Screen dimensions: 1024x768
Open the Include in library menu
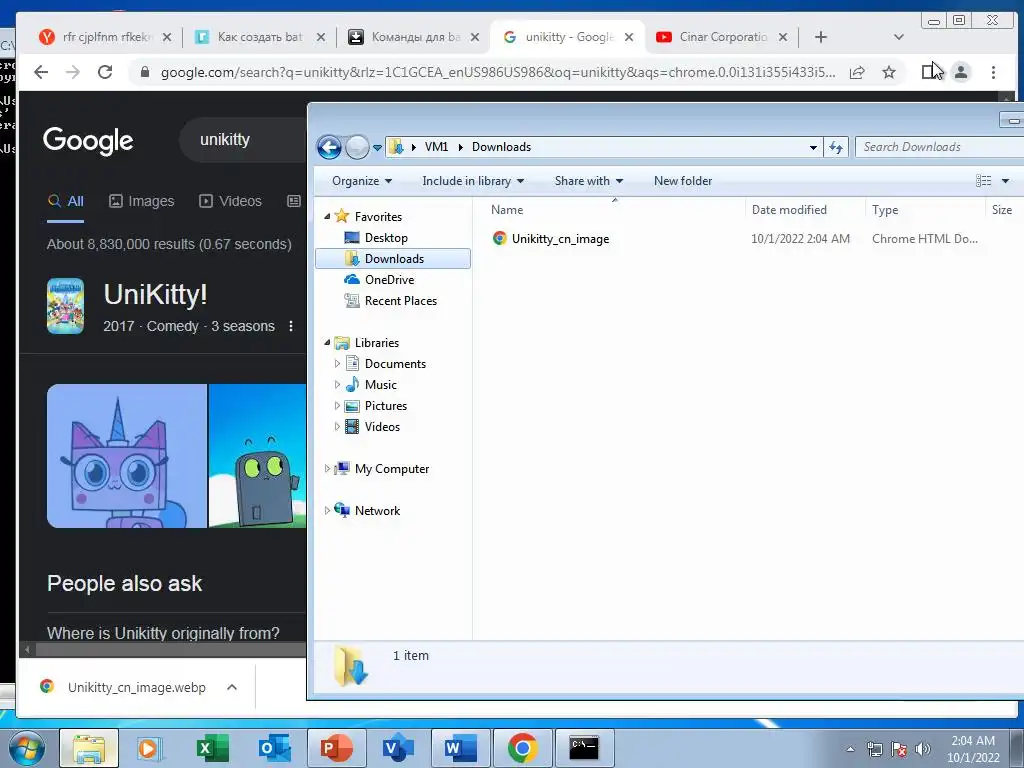[x=473, y=181]
